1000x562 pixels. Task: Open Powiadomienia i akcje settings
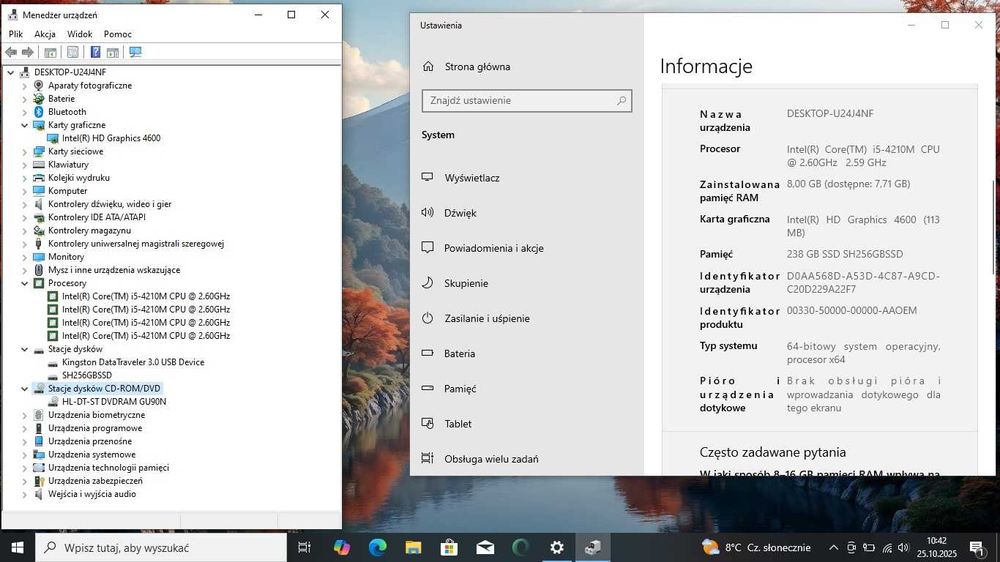(x=494, y=248)
